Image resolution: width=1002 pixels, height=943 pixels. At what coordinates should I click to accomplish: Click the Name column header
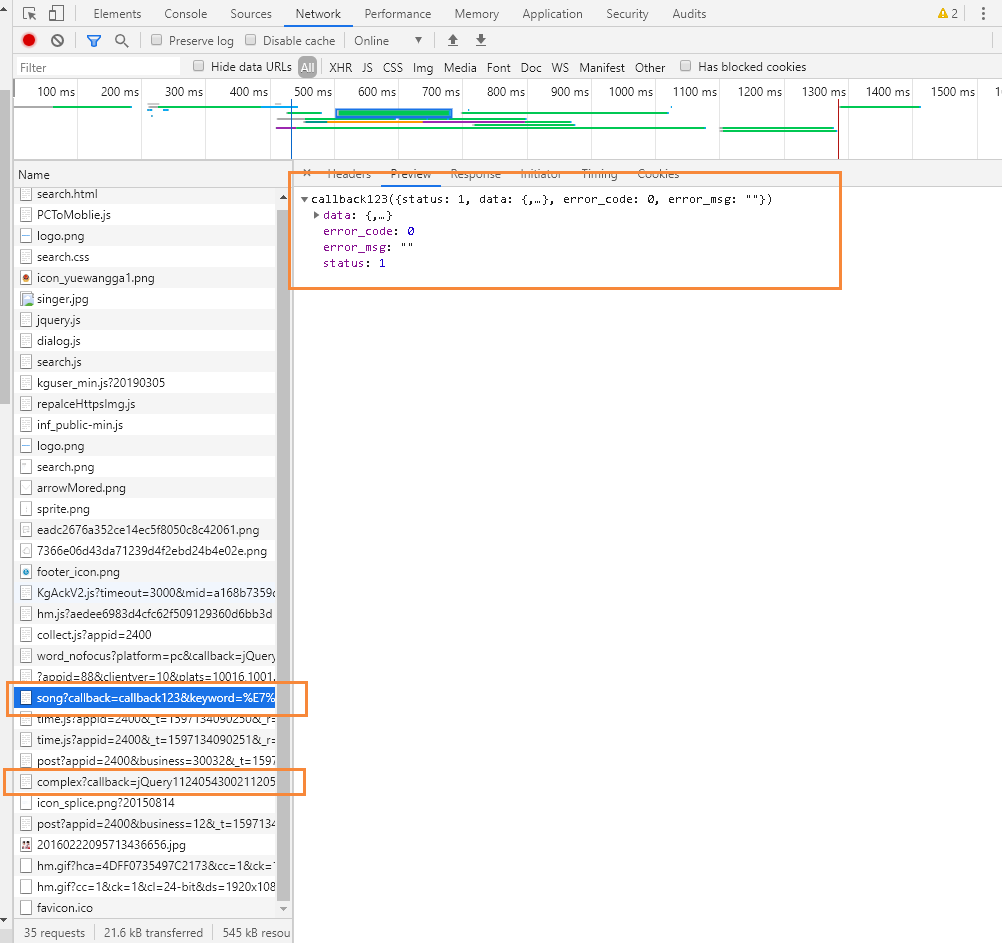tap(151, 174)
